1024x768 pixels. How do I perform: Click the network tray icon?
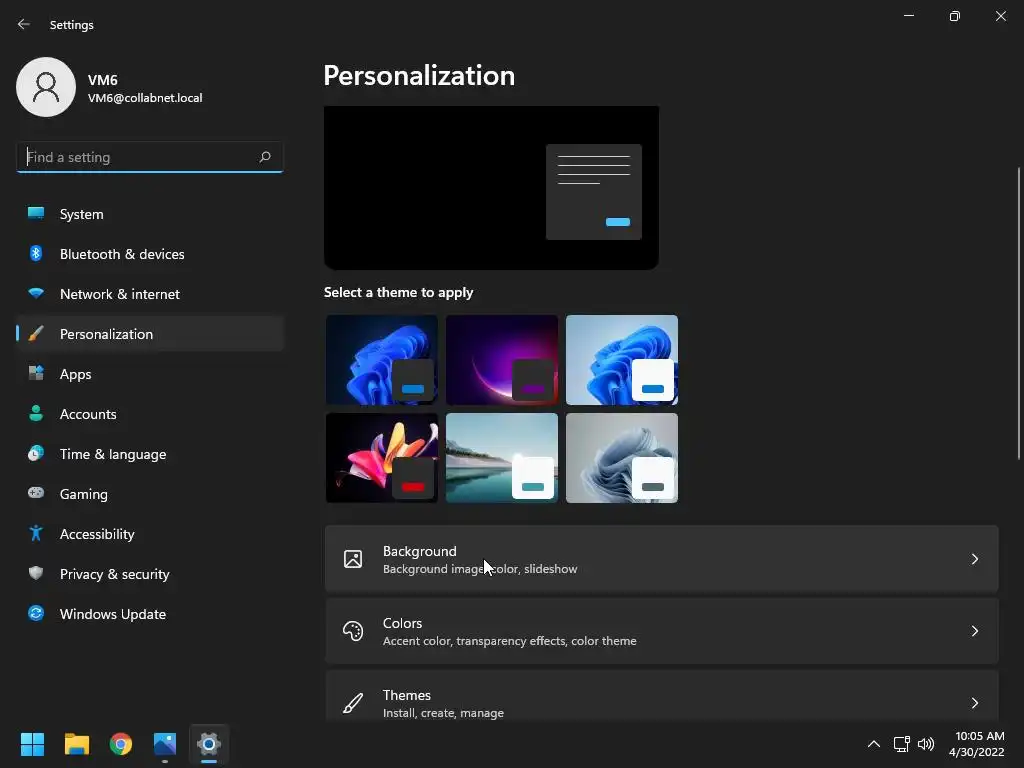pos(901,744)
